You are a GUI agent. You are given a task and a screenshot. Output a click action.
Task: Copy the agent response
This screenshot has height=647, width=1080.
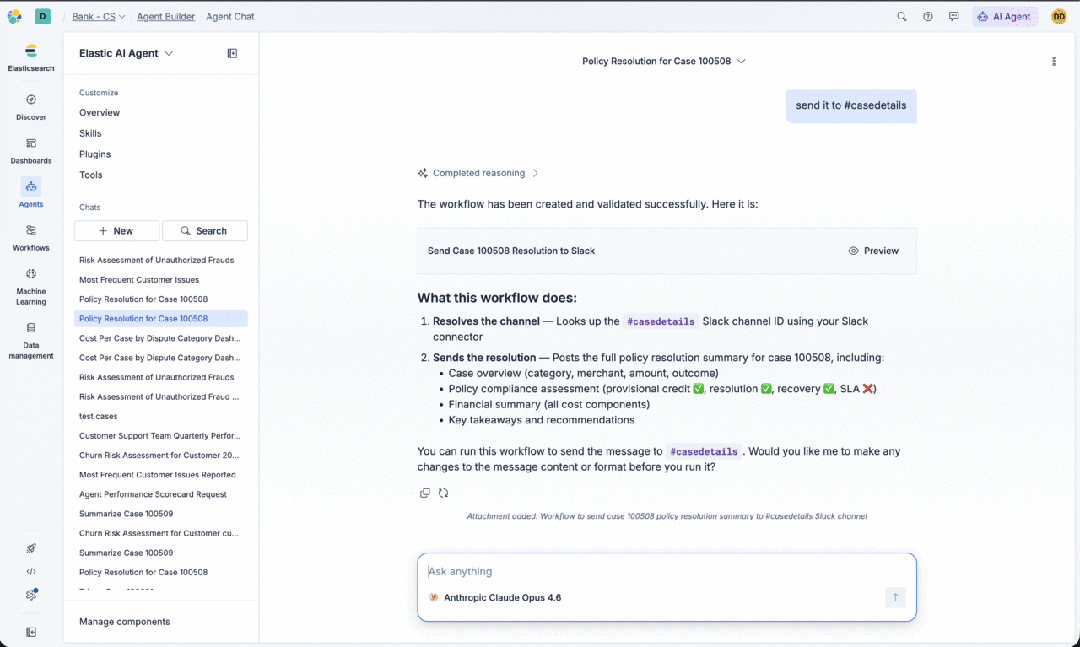425,493
